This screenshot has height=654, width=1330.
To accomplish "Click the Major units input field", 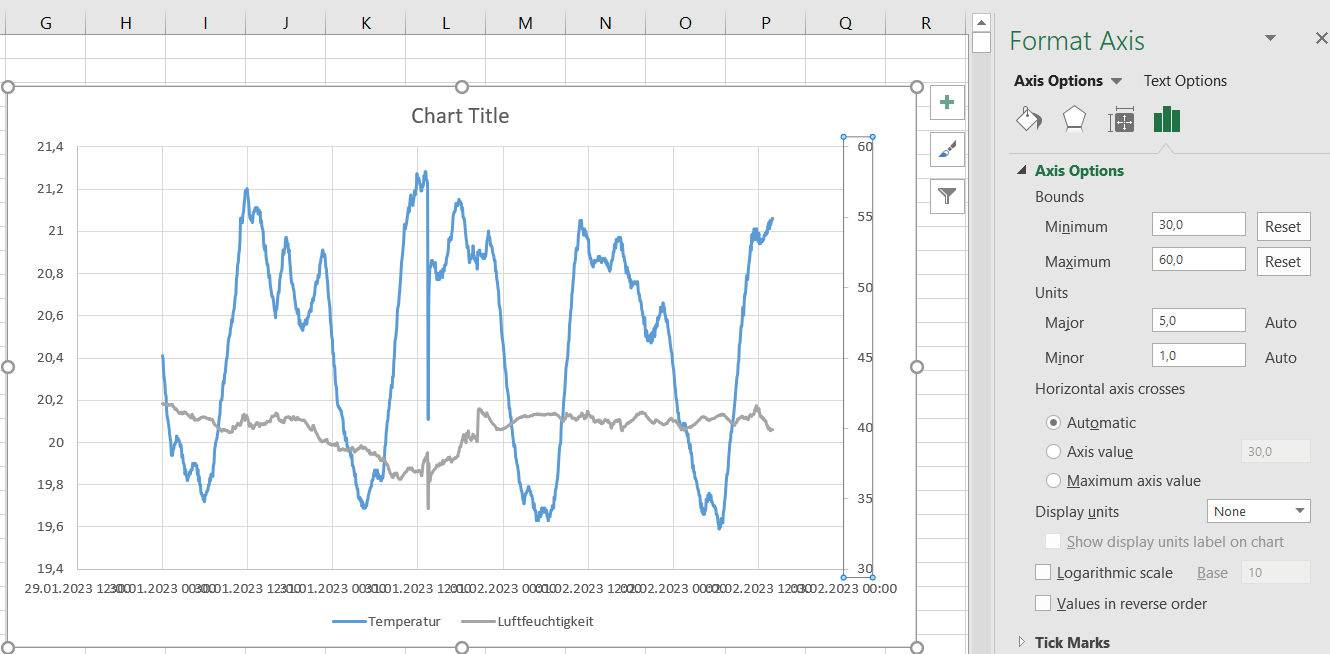I will (1198, 321).
